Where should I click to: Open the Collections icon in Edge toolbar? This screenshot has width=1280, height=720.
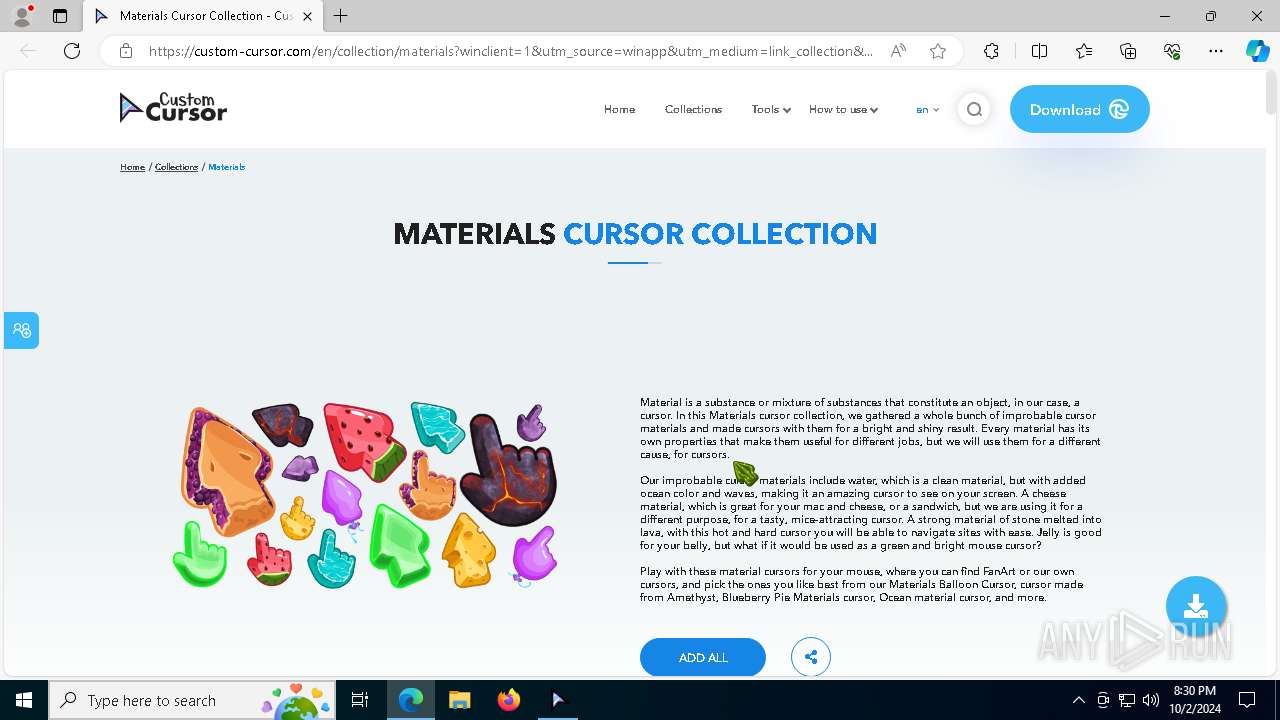1128,51
